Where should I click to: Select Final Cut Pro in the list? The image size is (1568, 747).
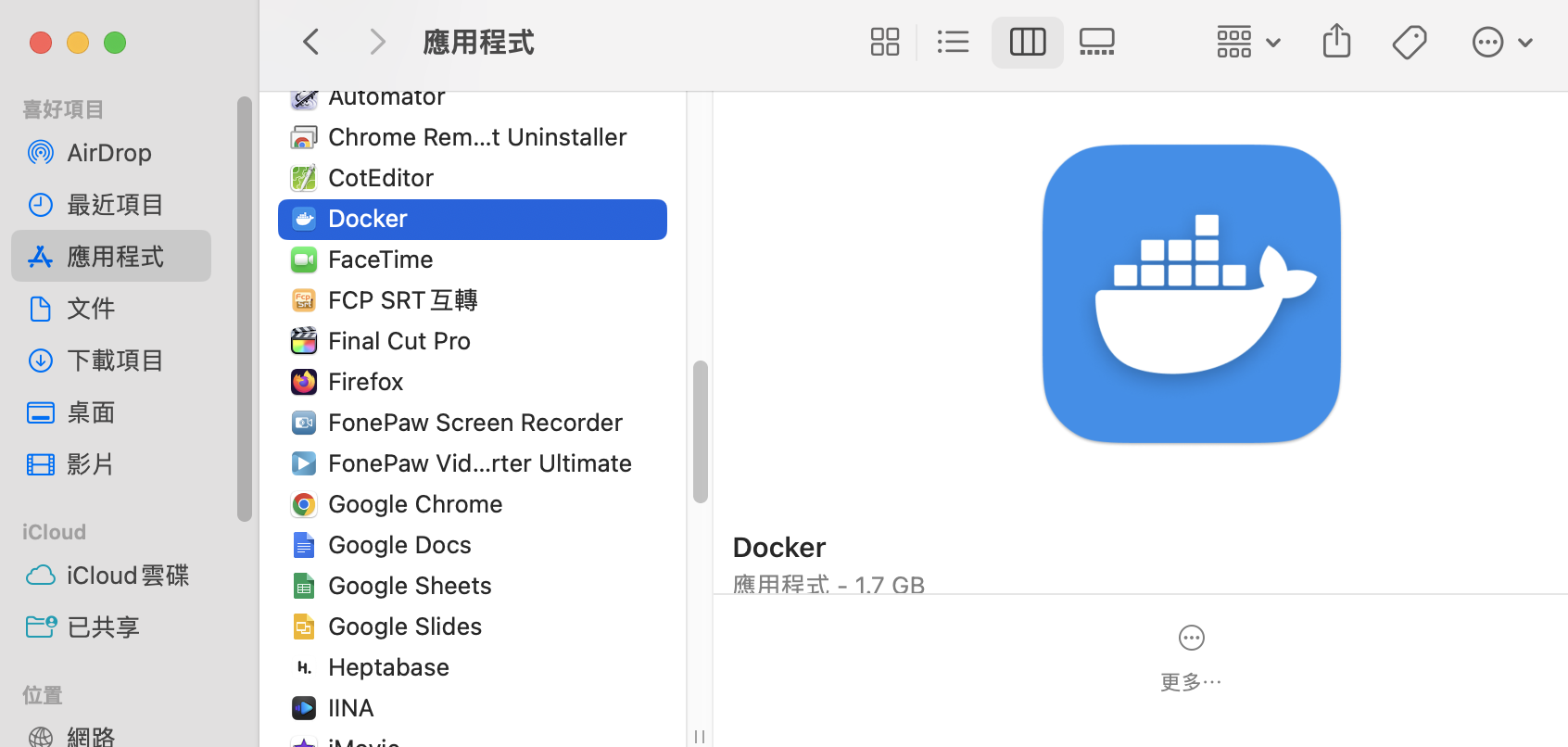click(398, 341)
